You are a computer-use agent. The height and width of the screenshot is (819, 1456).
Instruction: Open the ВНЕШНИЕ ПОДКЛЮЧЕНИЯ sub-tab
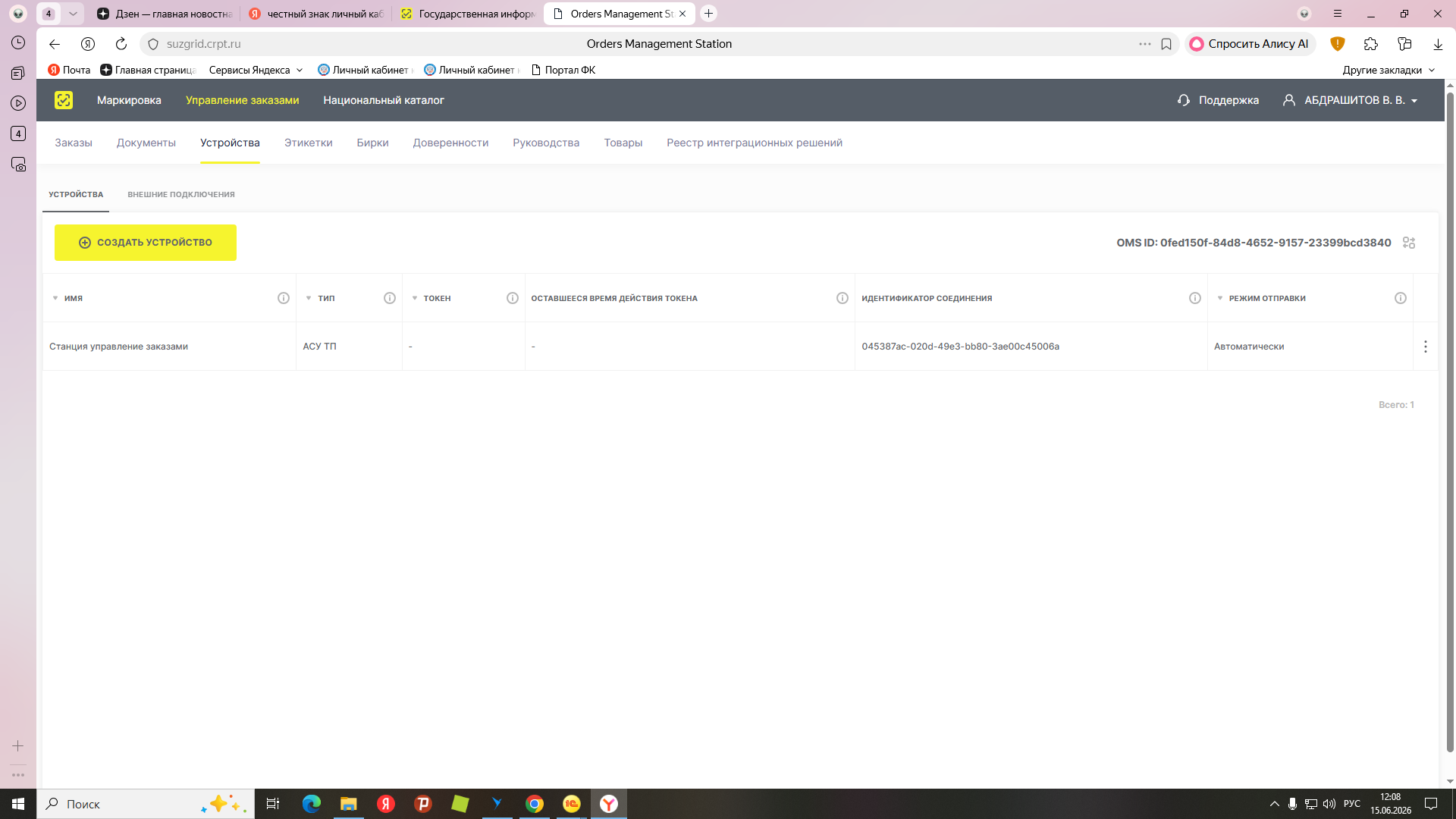181,194
